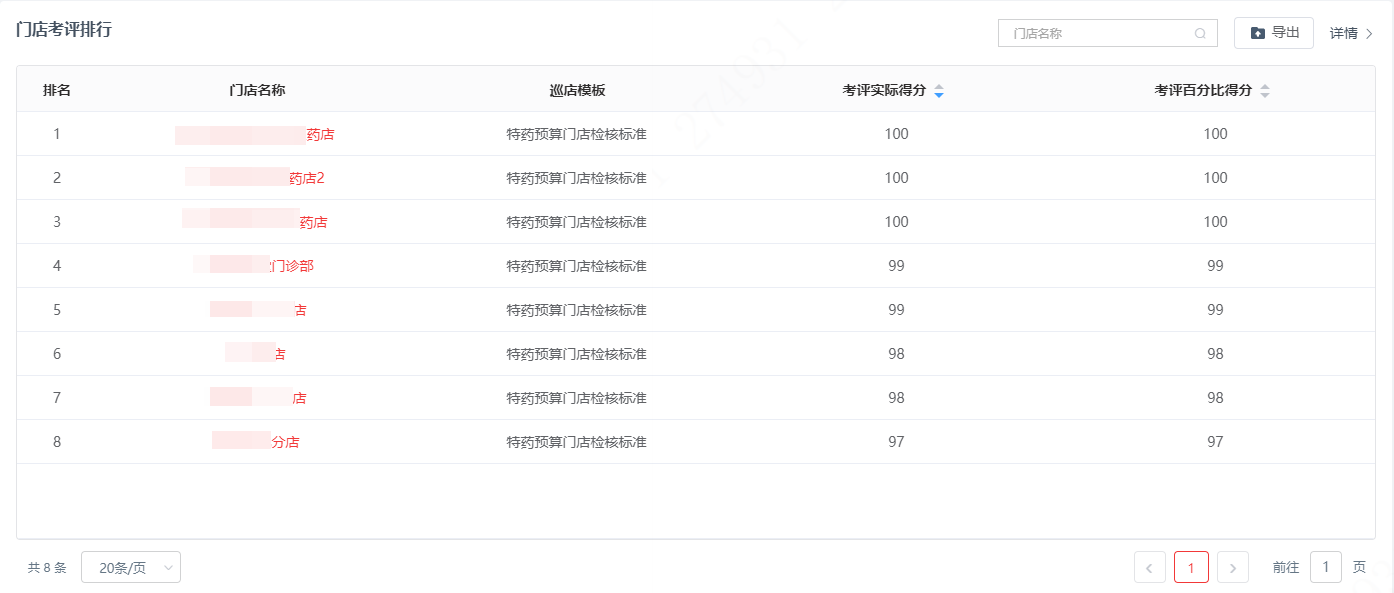The image size is (1394, 593).
Task: Click the 导出 export button
Action: 1273,33
